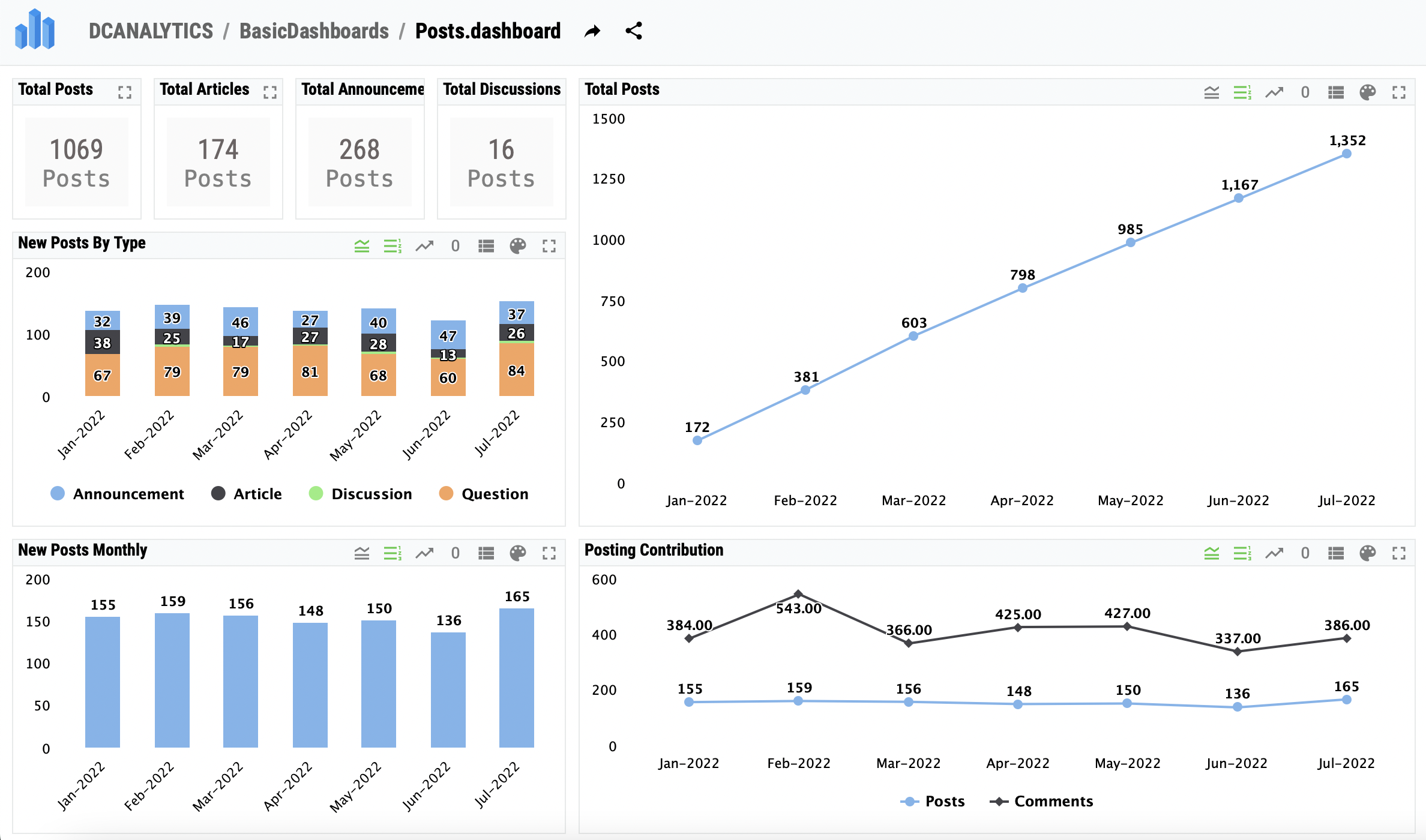
Task: Open the table-rows icon on New Posts By Type
Action: point(486,246)
